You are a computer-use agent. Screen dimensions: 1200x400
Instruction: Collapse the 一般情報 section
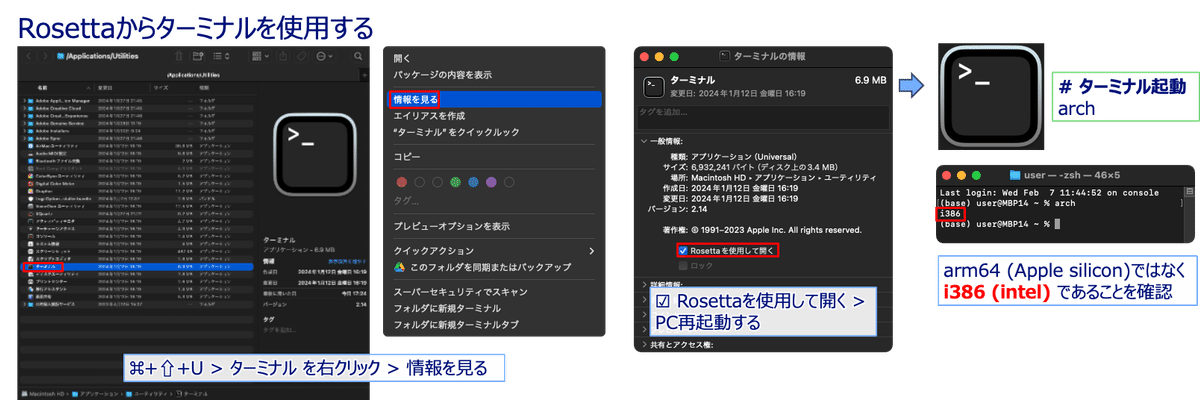(x=644, y=141)
